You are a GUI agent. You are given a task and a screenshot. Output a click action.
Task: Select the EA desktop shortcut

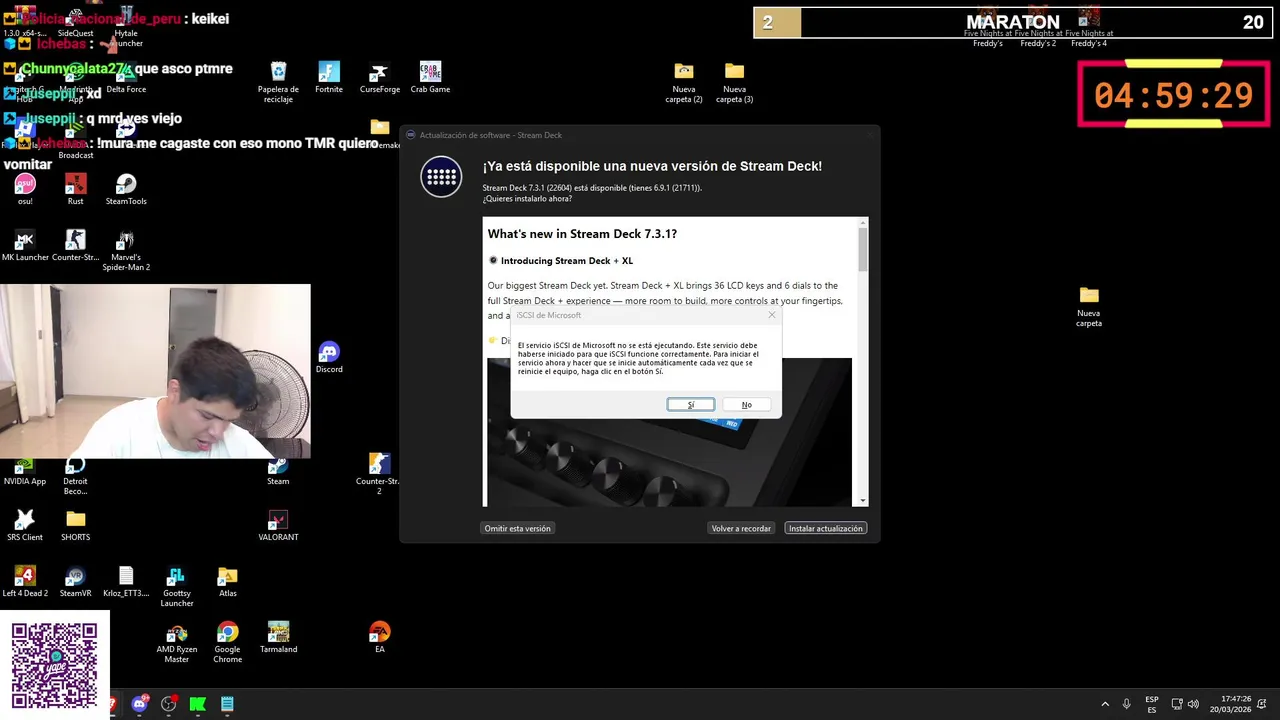379,637
